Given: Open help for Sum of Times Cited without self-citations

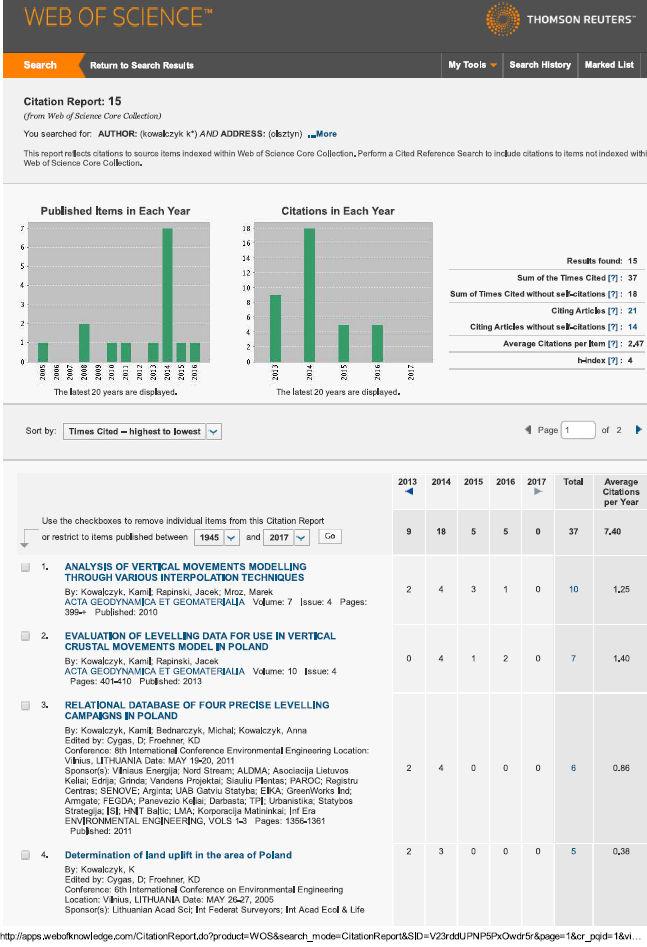Looking at the screenshot, I should click(x=613, y=294).
